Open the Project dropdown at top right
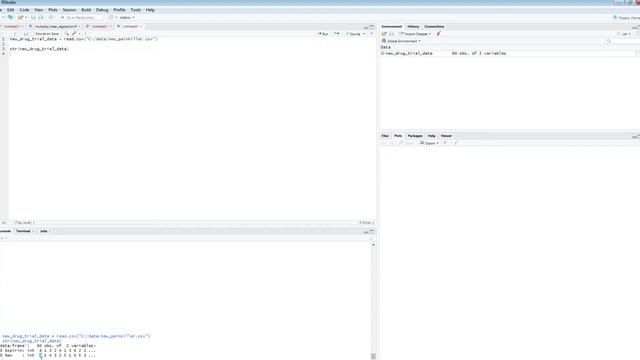Viewport: 640px width, 360px height. tap(627, 18)
